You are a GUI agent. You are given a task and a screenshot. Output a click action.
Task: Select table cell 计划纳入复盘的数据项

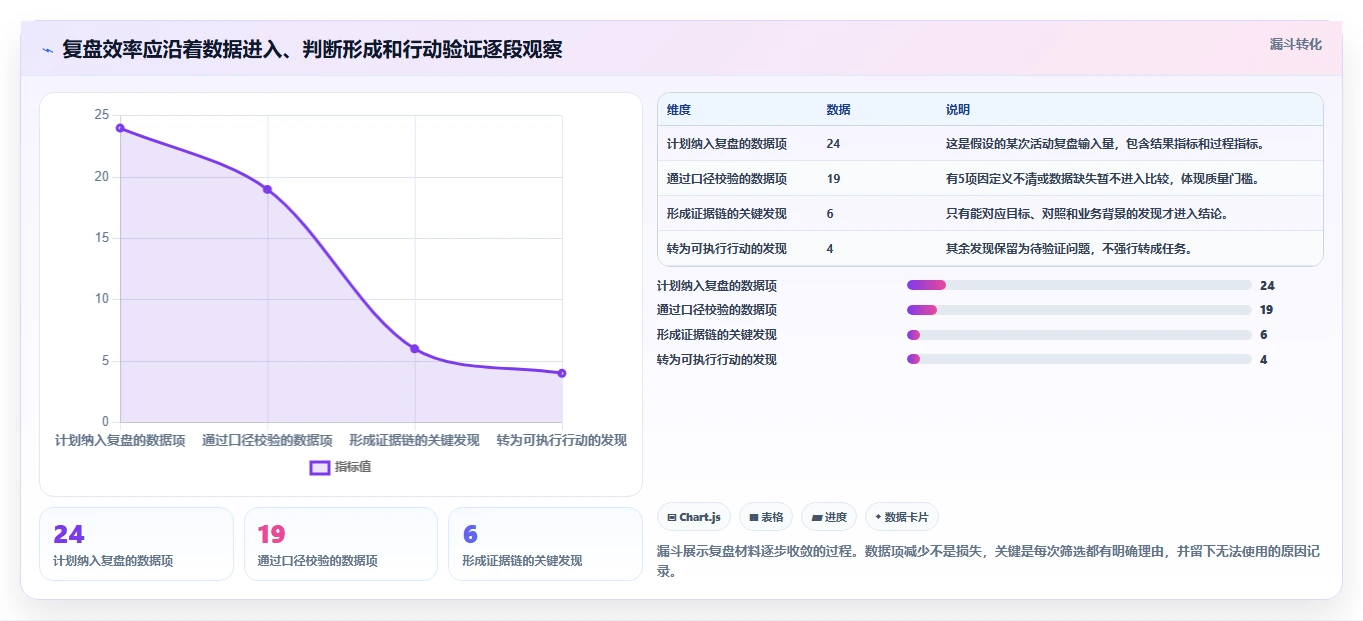727,144
